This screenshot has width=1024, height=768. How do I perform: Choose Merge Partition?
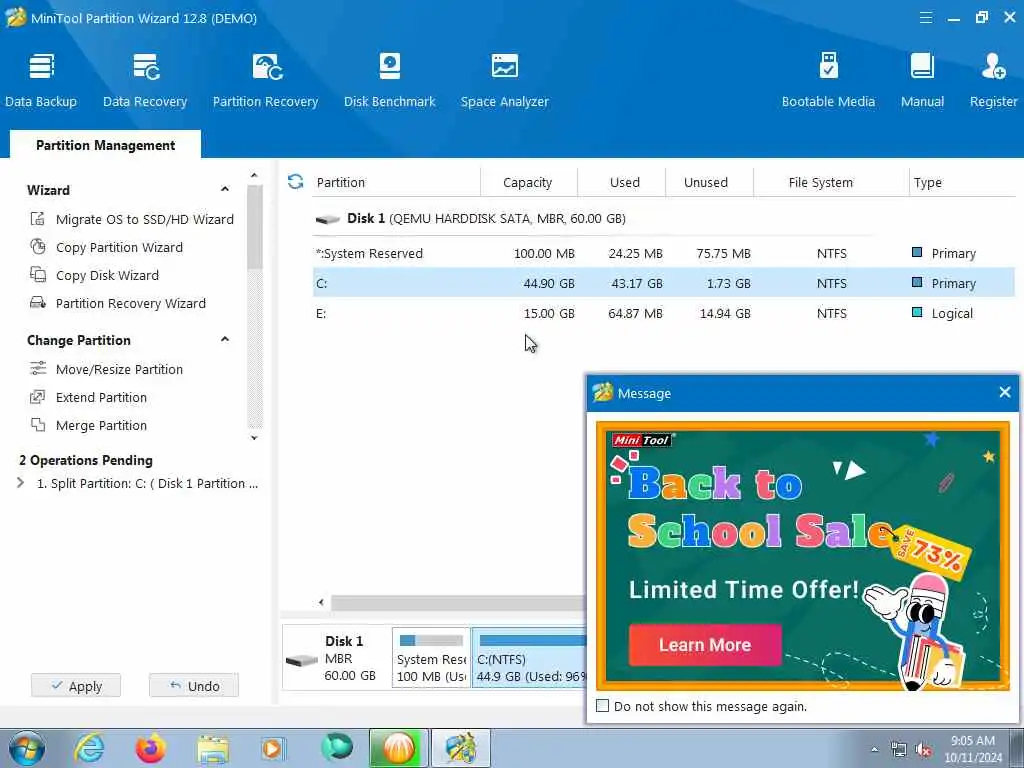(x=89, y=426)
